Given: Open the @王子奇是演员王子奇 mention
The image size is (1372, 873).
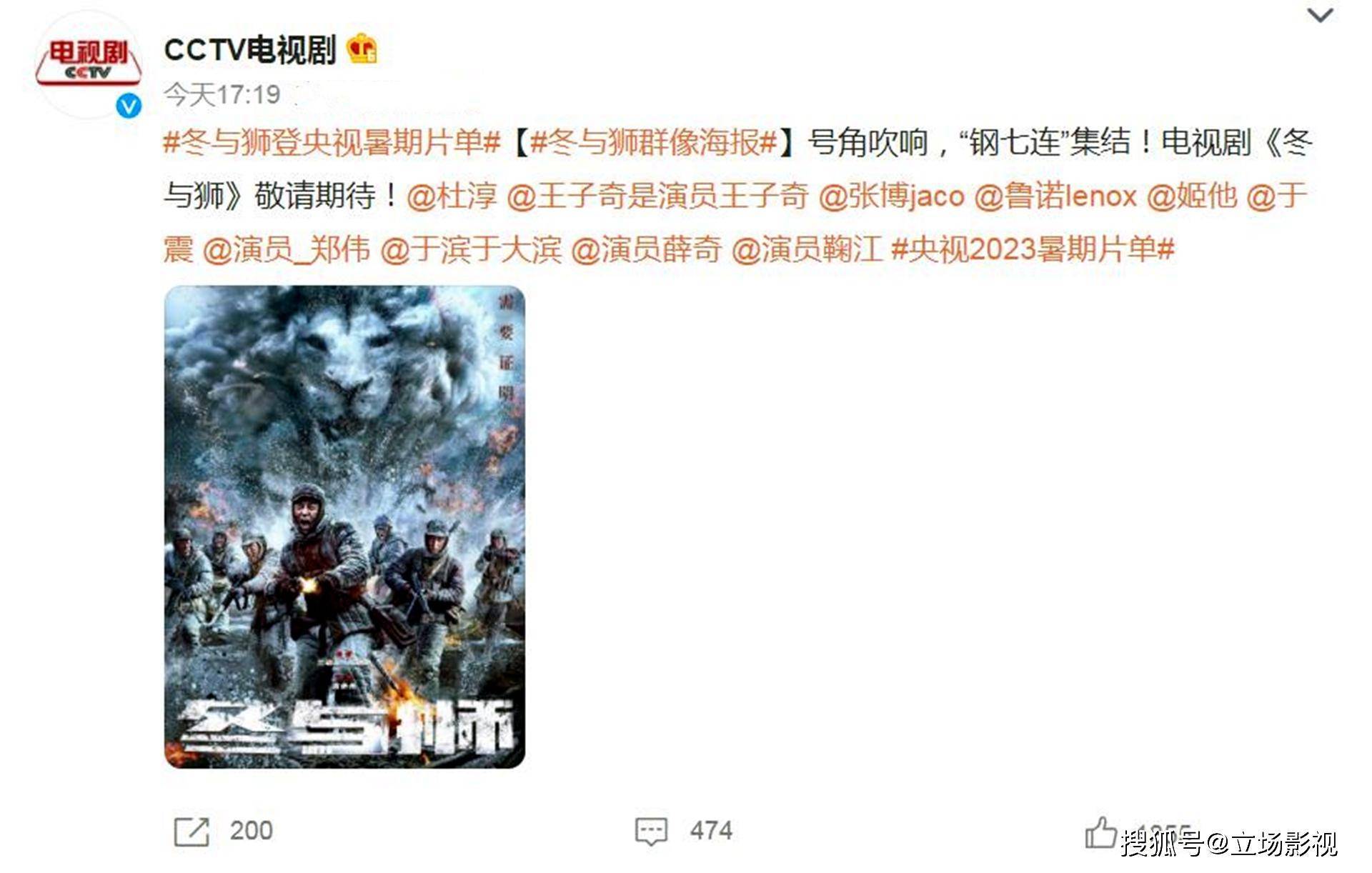Looking at the screenshot, I should coord(657,196).
